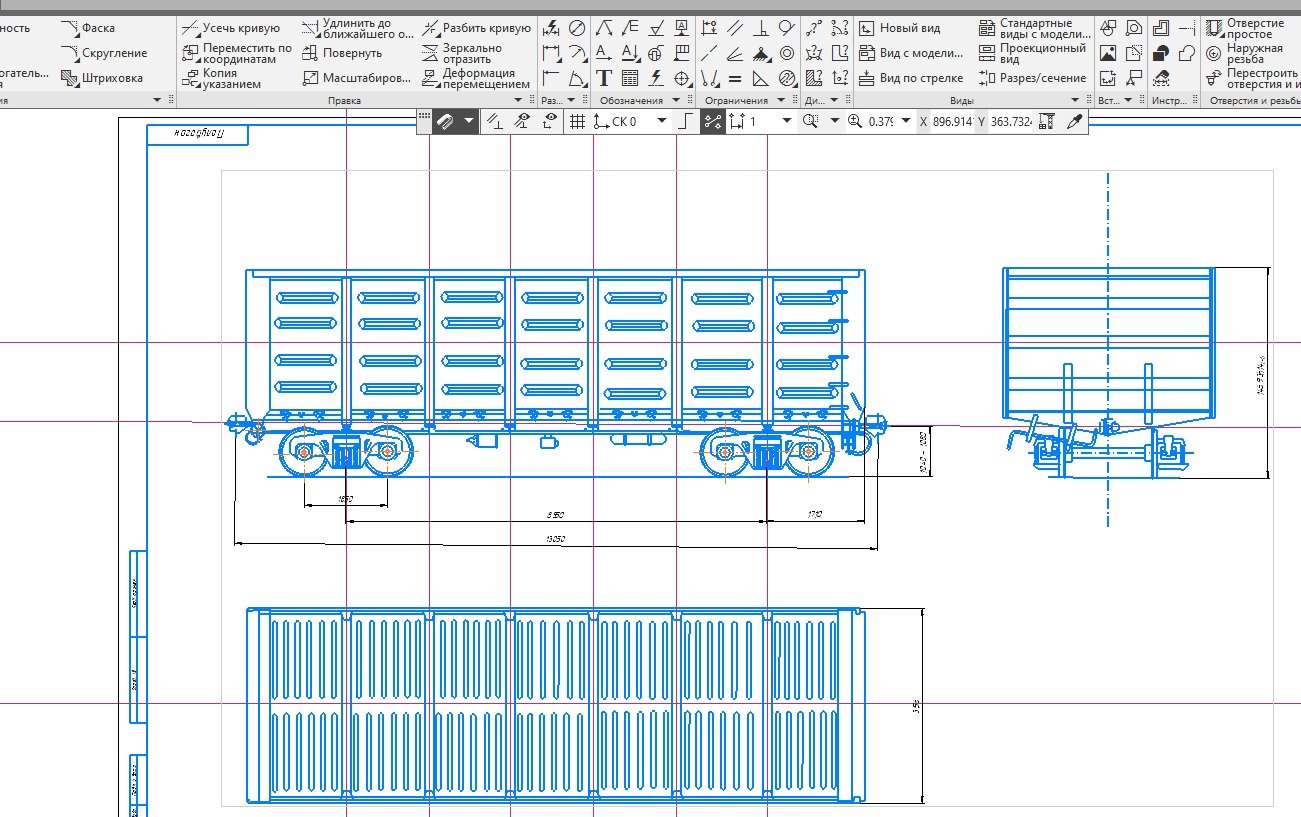Screen dimensions: 1301x817
Task: Open the zoom scale 0.379 dropdown
Action: tap(906, 121)
